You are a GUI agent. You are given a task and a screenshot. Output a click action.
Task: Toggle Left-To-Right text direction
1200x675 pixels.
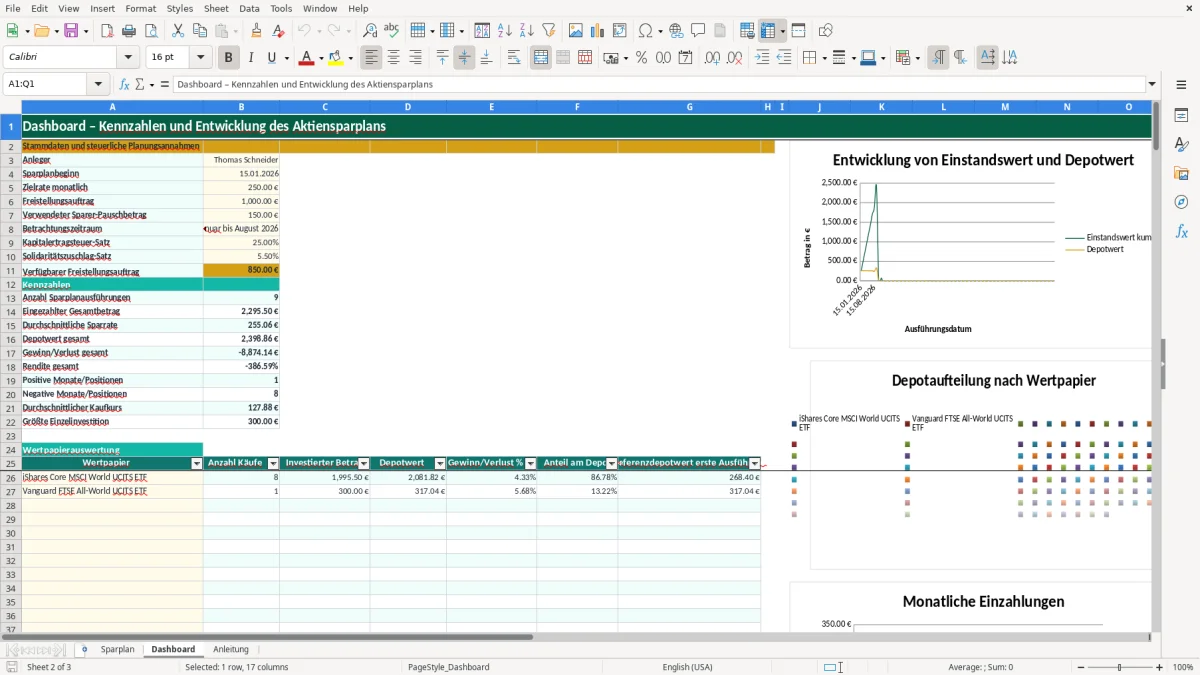pyautogui.click(x=938, y=58)
